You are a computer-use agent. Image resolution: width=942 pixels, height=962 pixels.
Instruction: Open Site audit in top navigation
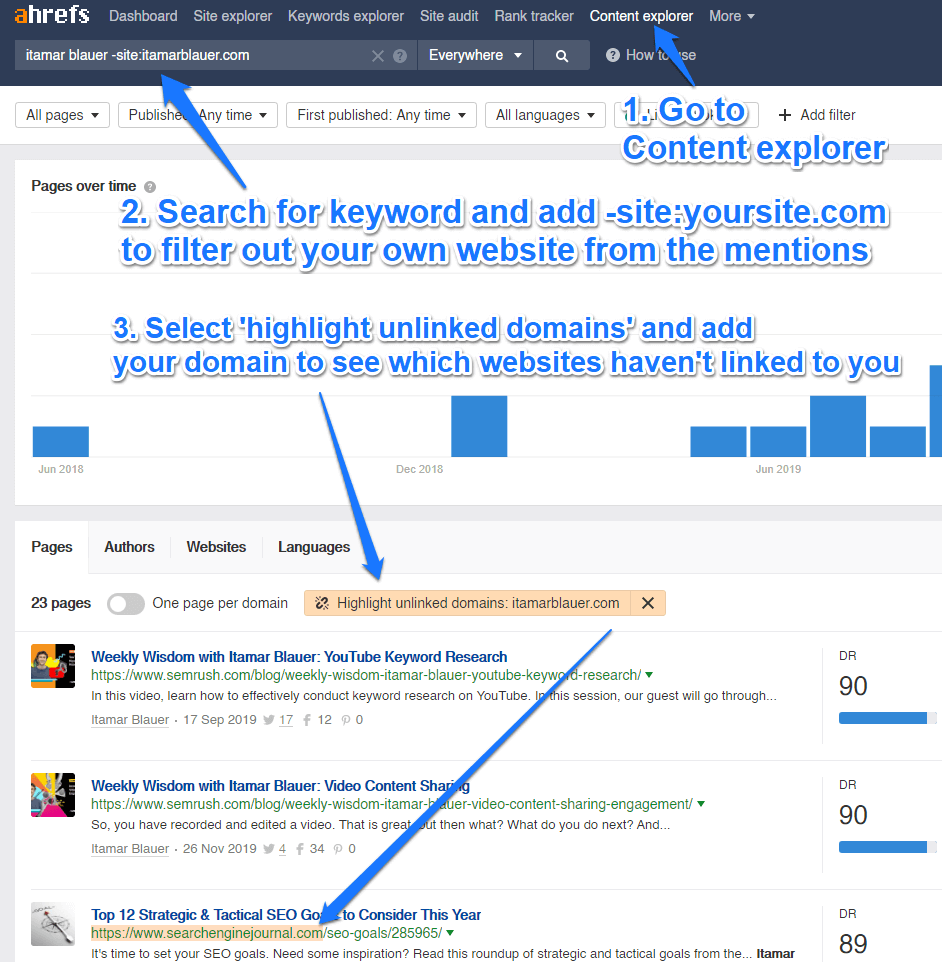click(x=449, y=16)
